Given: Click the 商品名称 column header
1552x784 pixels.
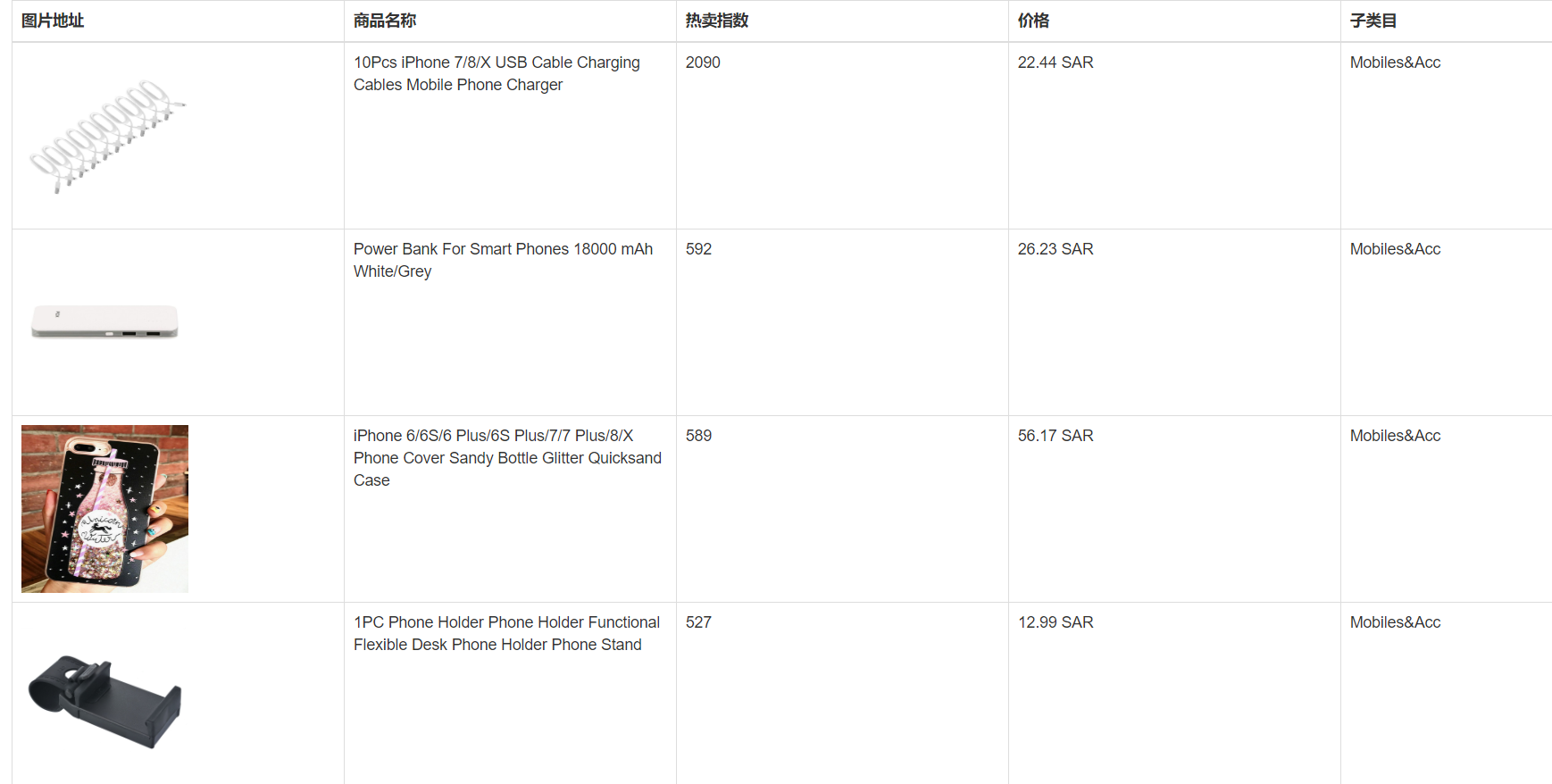Looking at the screenshot, I should (385, 21).
